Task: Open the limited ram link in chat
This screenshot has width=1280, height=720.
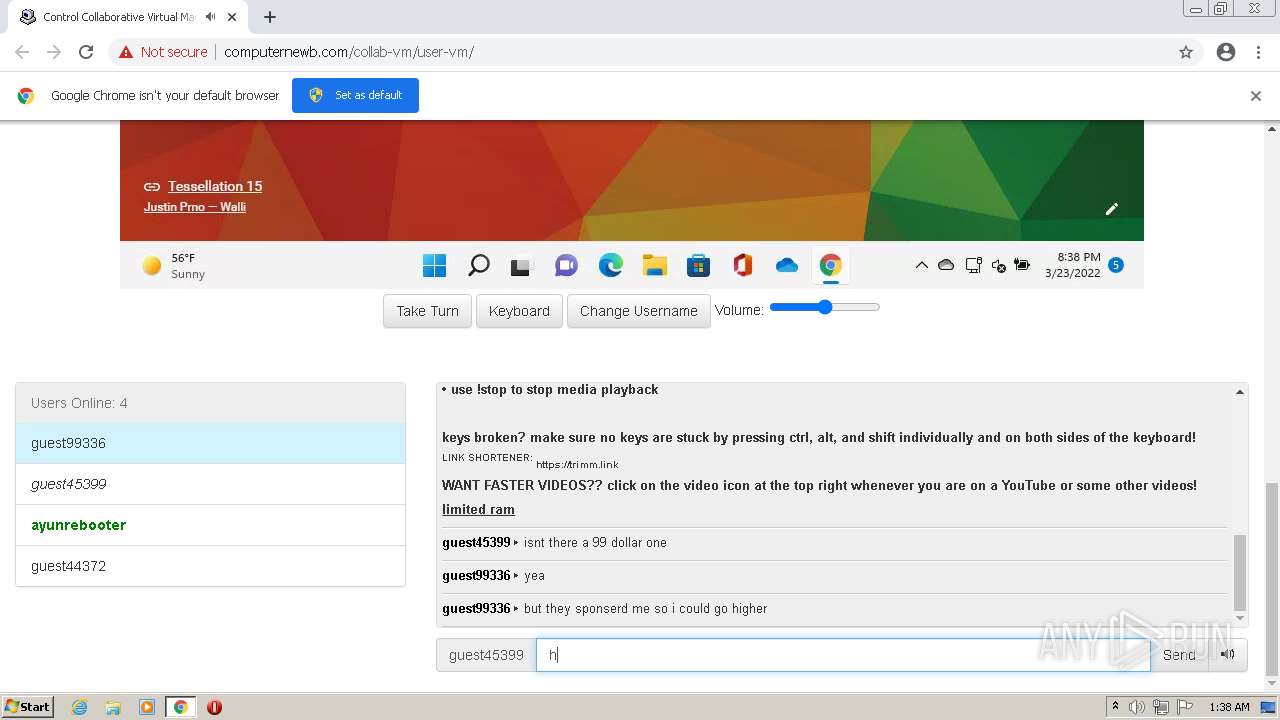Action: click(x=478, y=509)
